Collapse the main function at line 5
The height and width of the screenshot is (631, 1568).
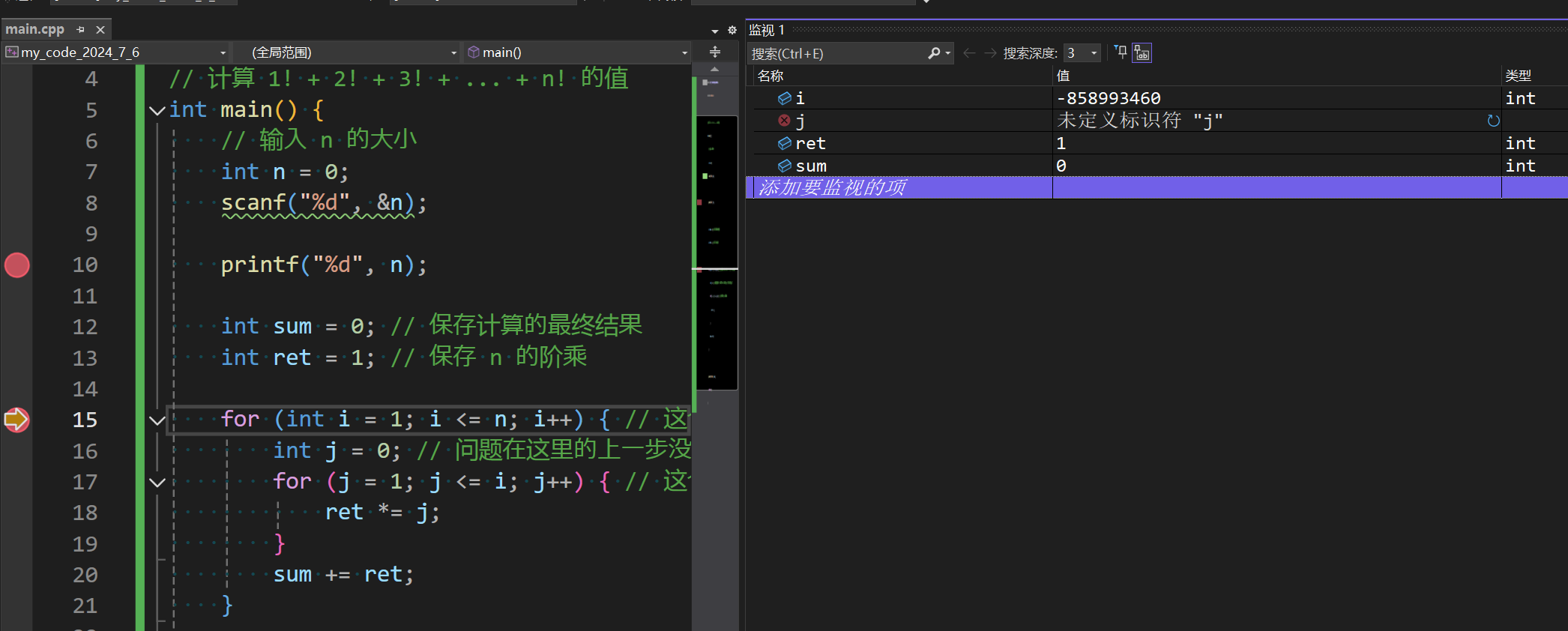[157, 111]
